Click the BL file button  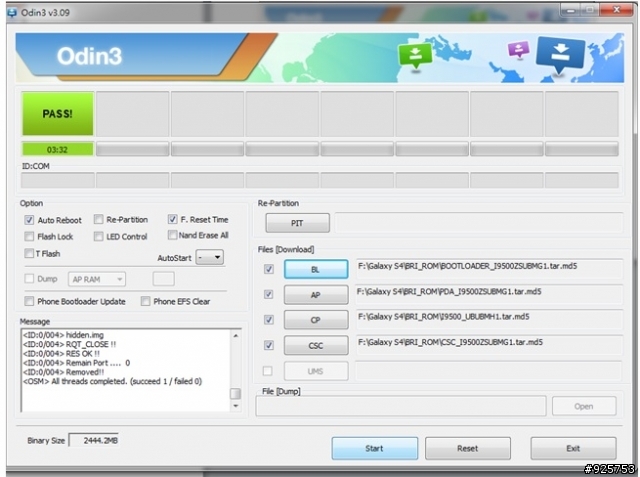pos(316,269)
